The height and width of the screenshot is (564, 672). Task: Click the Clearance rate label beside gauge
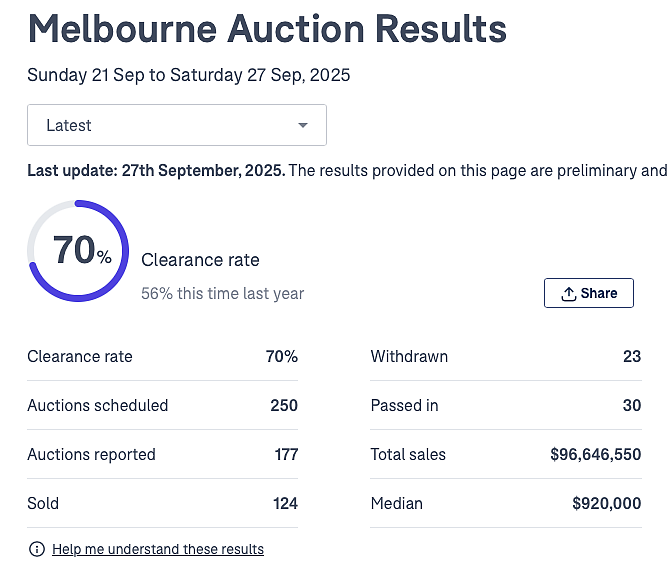[x=200, y=260]
